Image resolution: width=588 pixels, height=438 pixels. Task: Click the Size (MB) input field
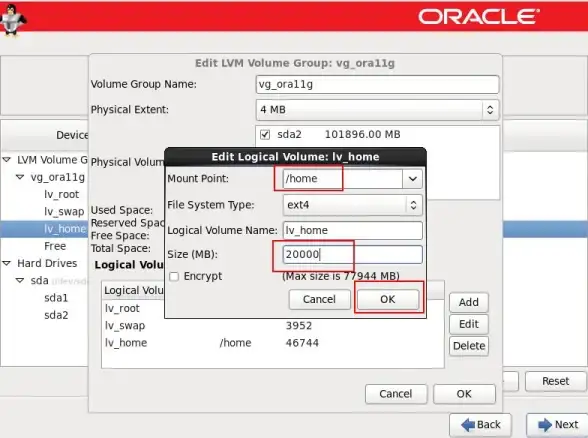[x=352, y=255]
